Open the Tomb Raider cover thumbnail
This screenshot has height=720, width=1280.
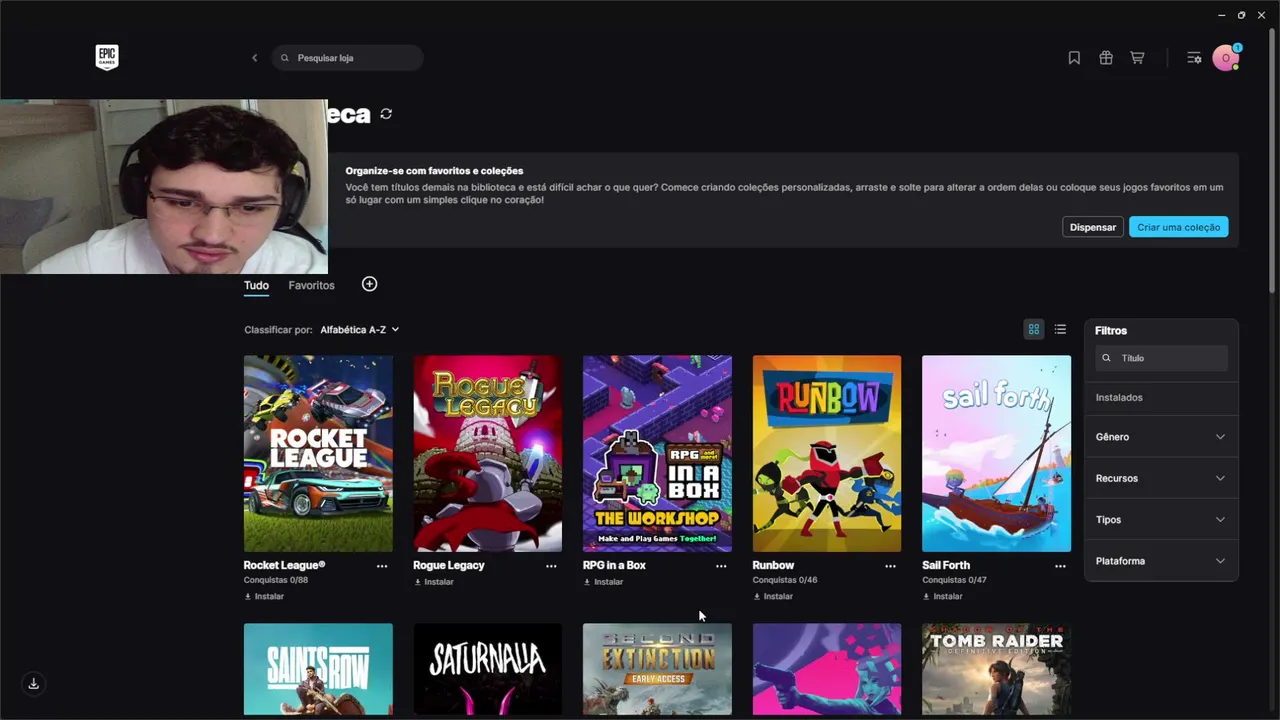pyautogui.click(x=996, y=669)
